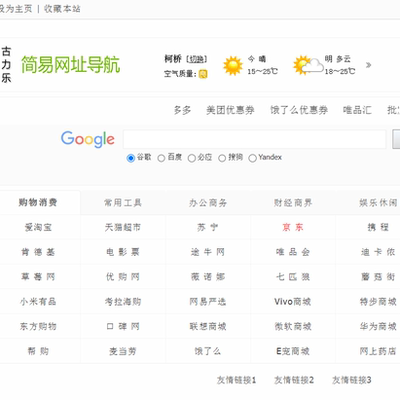
Task: Open the 网上药店 link
Action: pos(378,351)
